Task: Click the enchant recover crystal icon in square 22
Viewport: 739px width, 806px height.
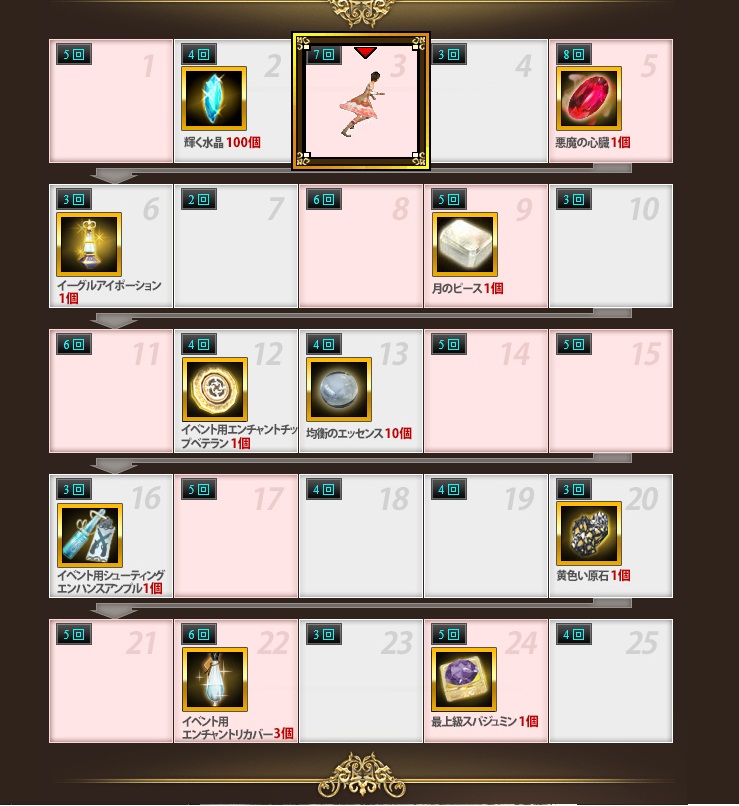Action: 215,679
